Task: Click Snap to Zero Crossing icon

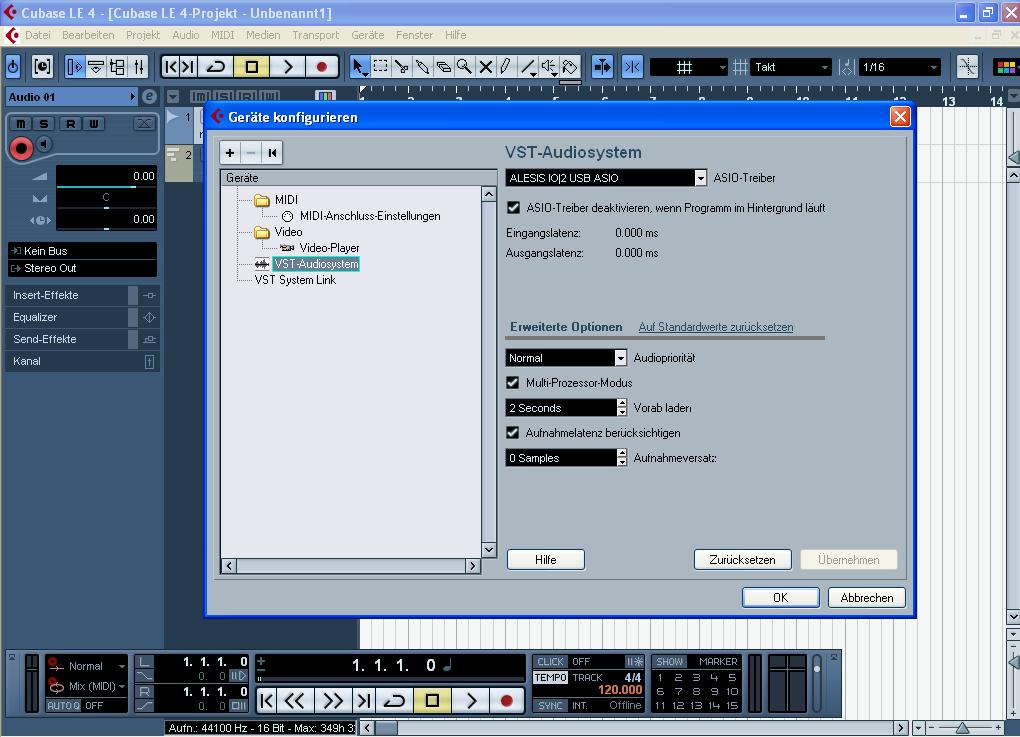Action: tap(968, 66)
